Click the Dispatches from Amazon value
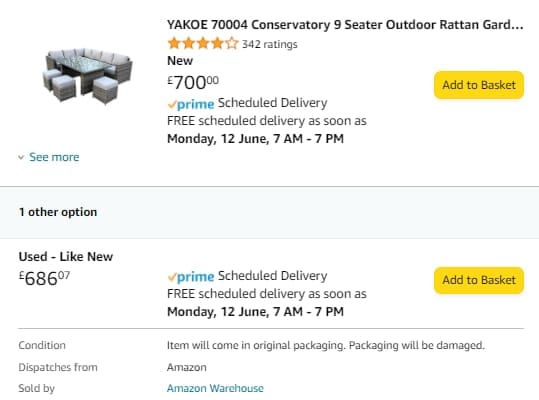Screen dimensions: 539x400 [187, 367]
